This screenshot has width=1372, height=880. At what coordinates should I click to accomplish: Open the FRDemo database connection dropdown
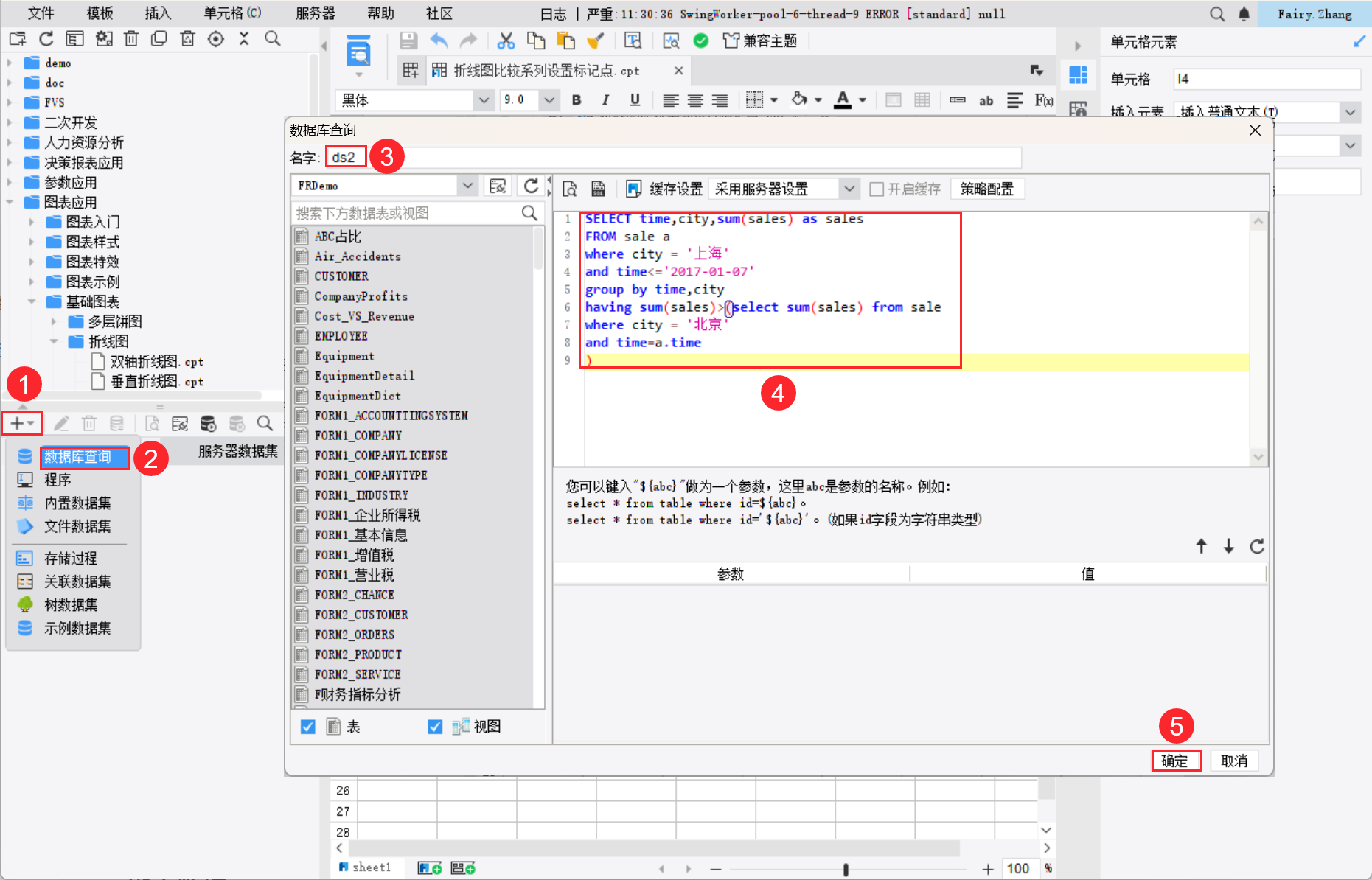[x=467, y=186]
